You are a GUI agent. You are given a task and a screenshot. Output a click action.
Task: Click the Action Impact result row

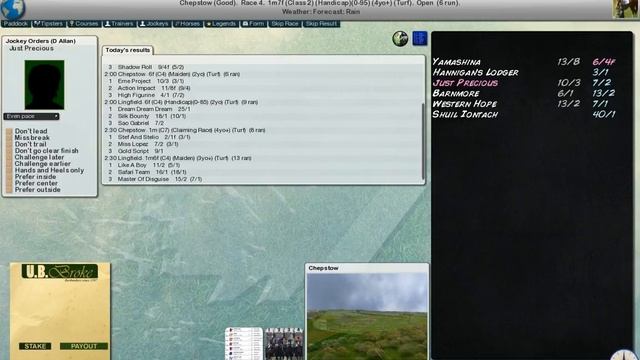pos(263,88)
